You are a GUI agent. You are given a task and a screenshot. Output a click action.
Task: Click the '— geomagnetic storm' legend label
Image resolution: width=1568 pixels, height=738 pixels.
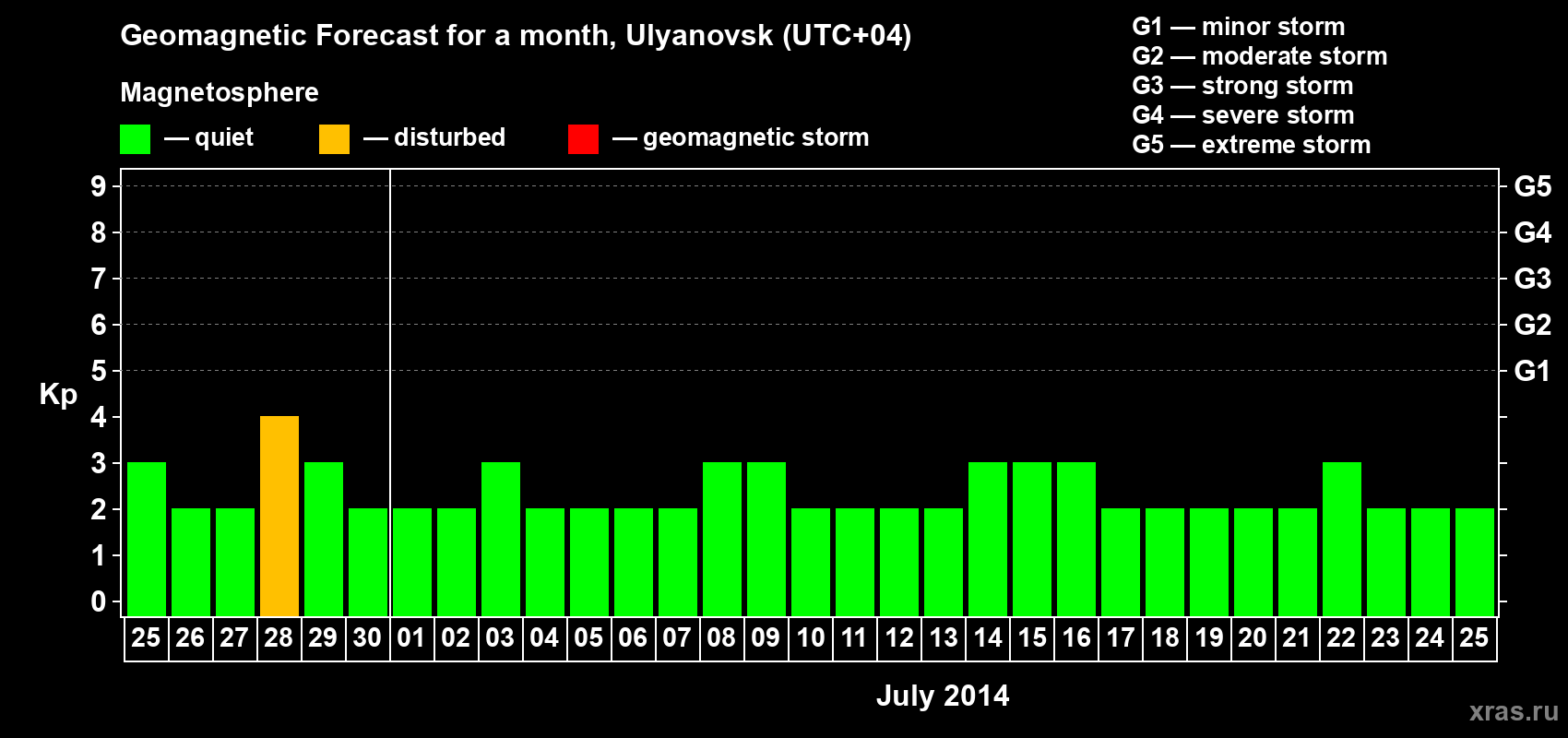pyautogui.click(x=741, y=137)
